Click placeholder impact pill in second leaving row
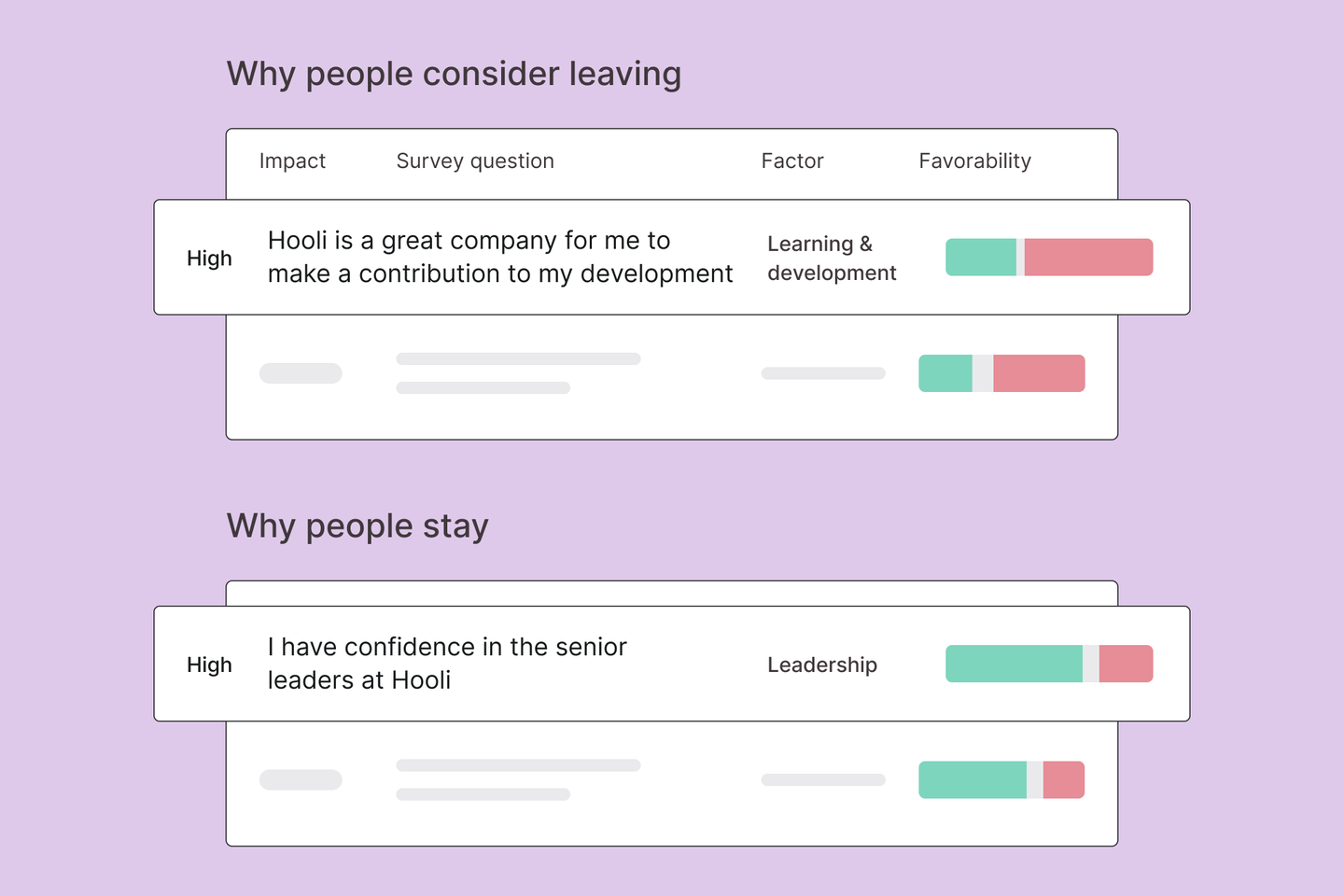1344x896 pixels. pos(301,373)
